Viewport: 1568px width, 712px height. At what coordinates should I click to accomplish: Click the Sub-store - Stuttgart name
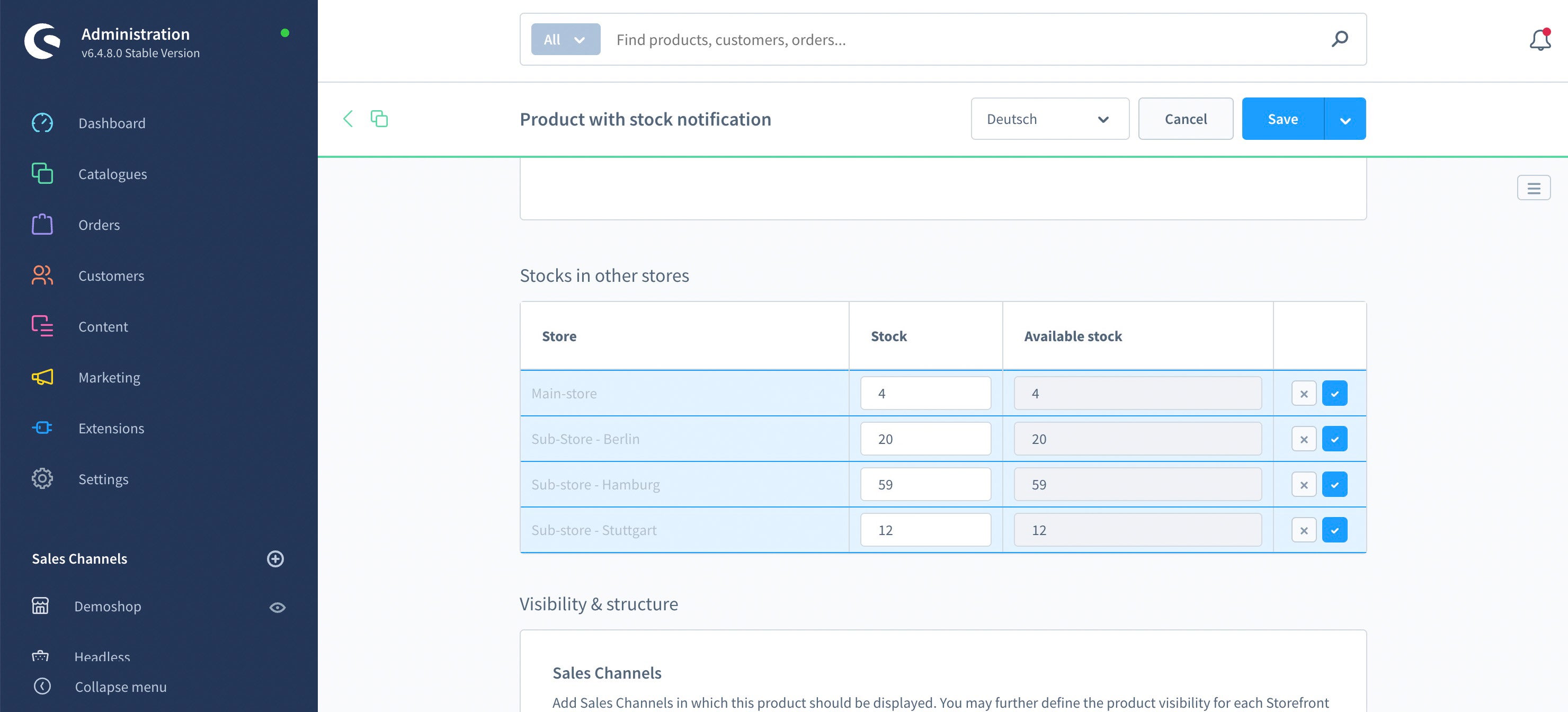tap(593, 530)
